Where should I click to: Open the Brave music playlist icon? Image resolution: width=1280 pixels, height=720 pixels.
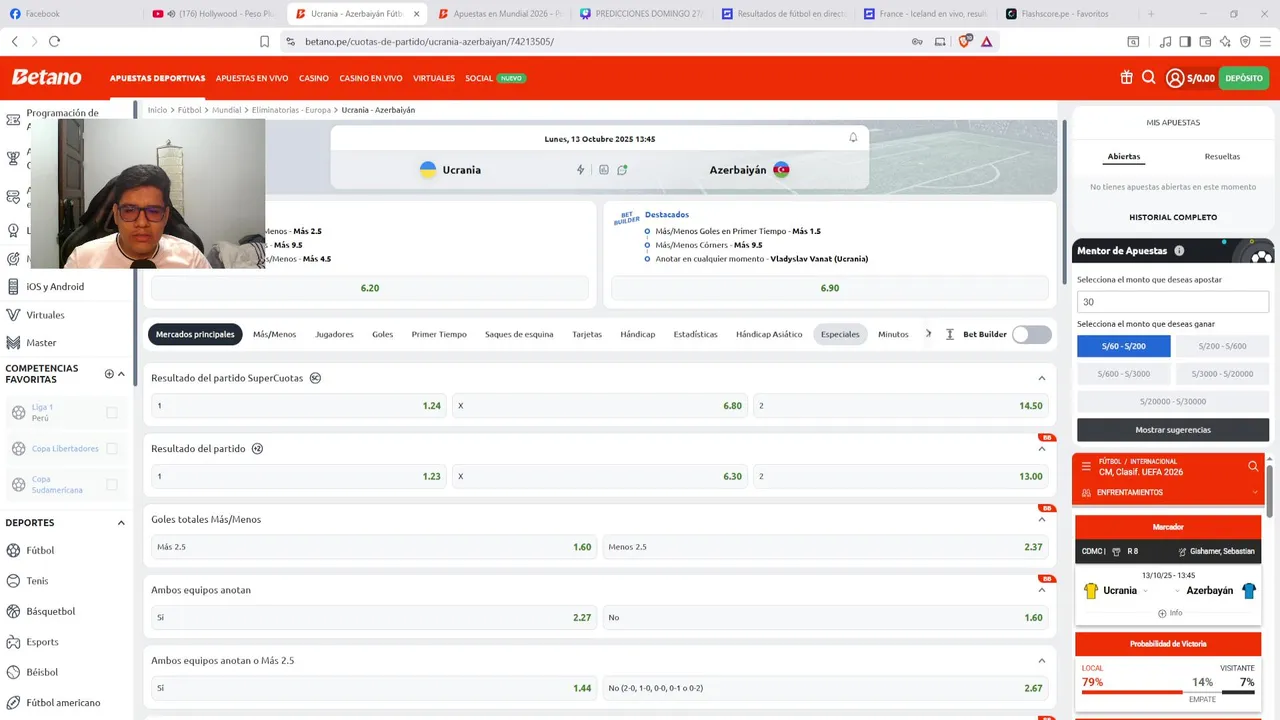pyautogui.click(x=1165, y=41)
